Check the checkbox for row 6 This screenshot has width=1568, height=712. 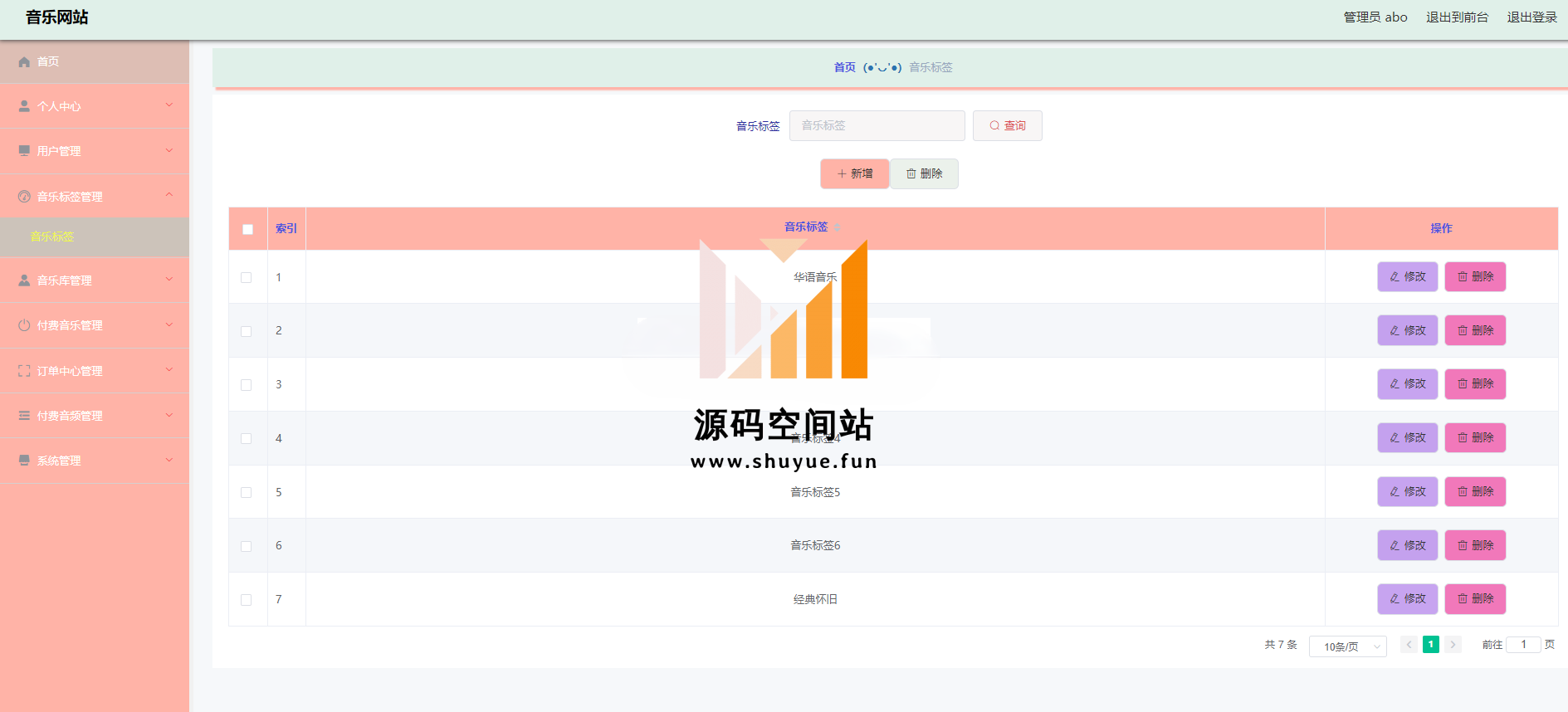[246, 546]
